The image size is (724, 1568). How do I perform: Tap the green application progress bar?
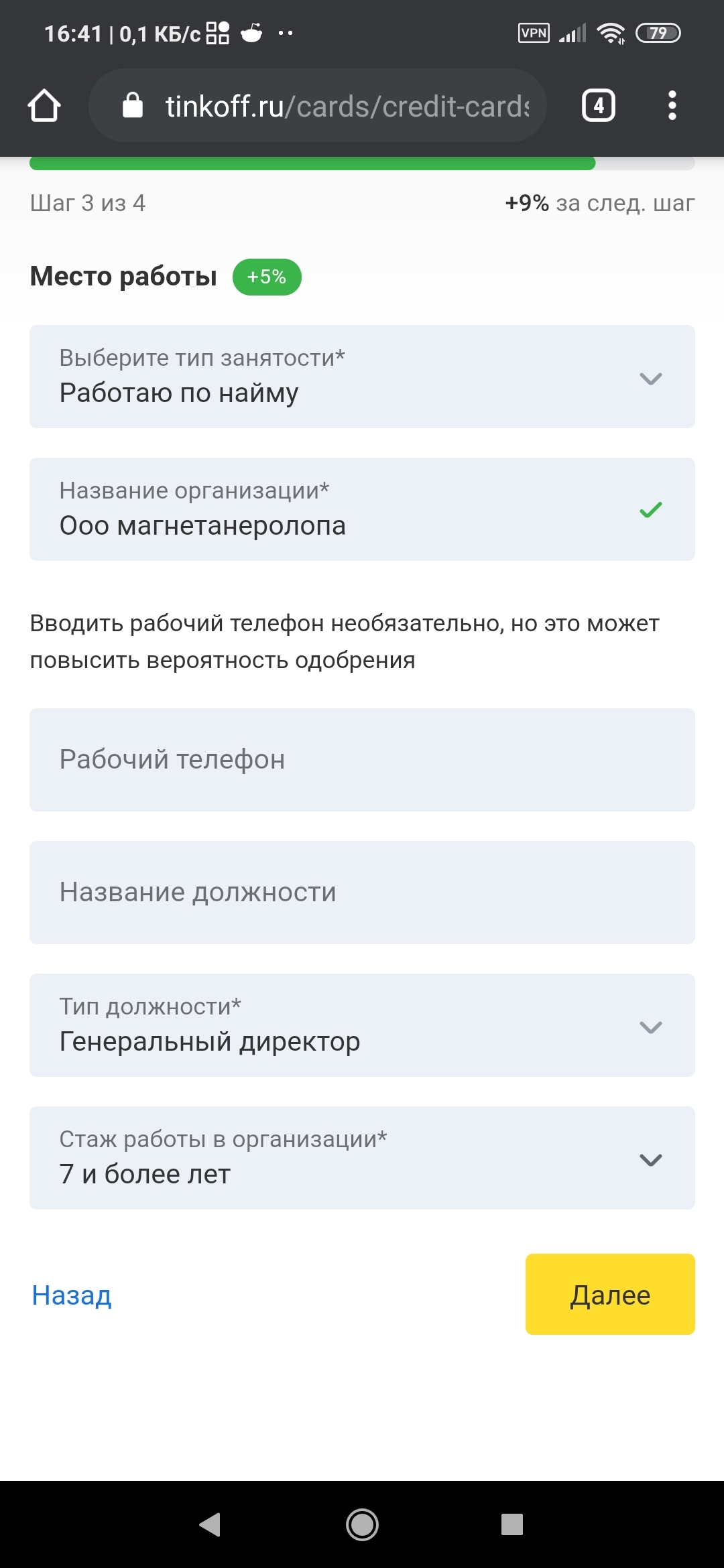coord(312,164)
